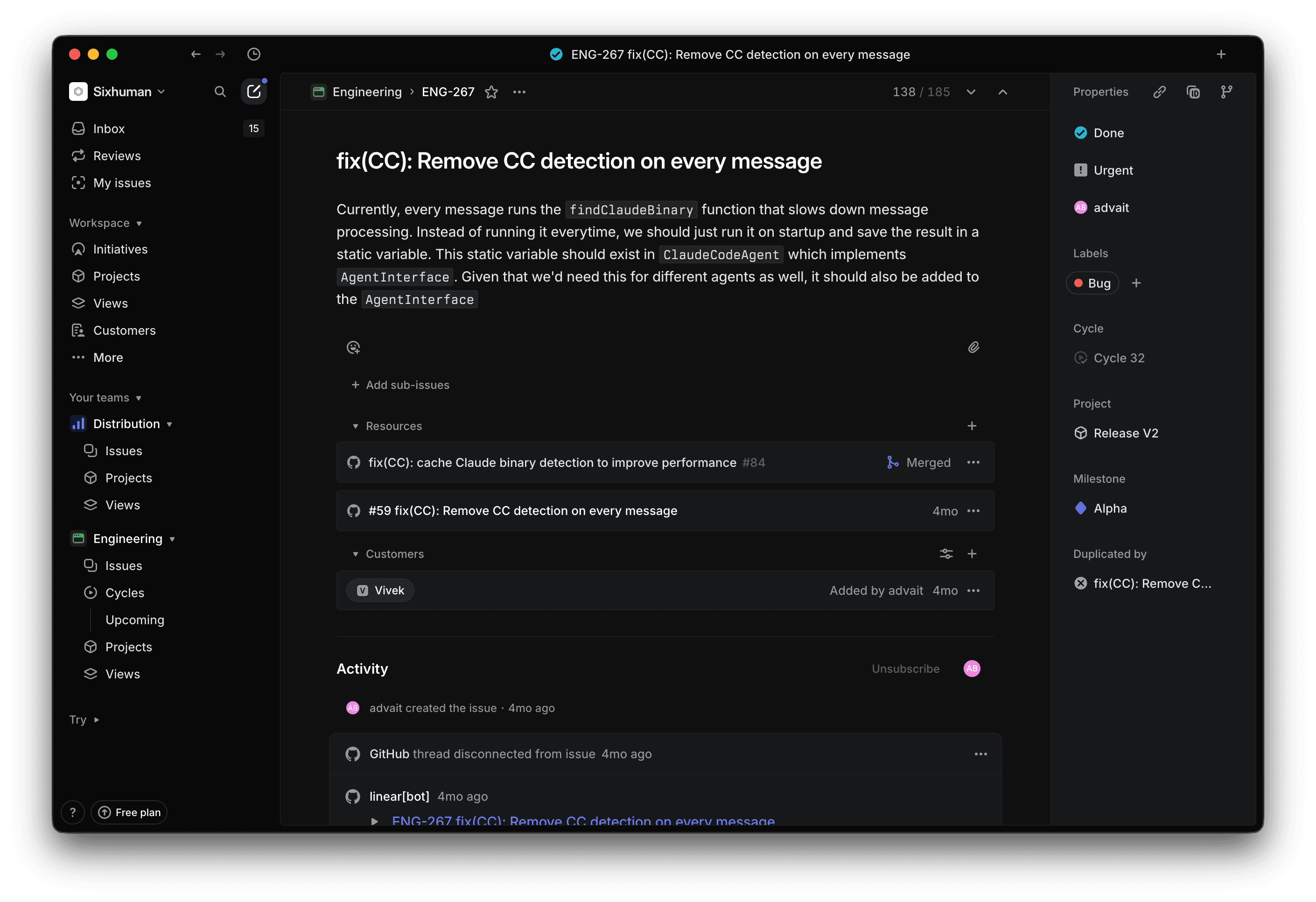Open options for GitHub thread activity
Screen dimensions: 1316x902
coord(981,754)
